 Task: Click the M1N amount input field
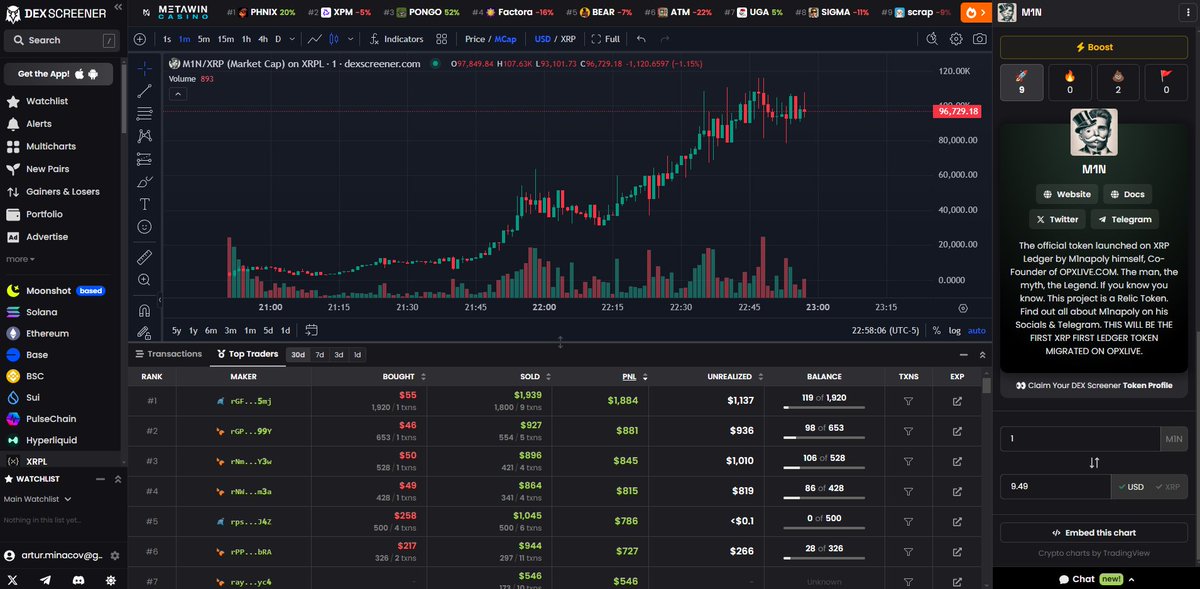pos(1080,439)
